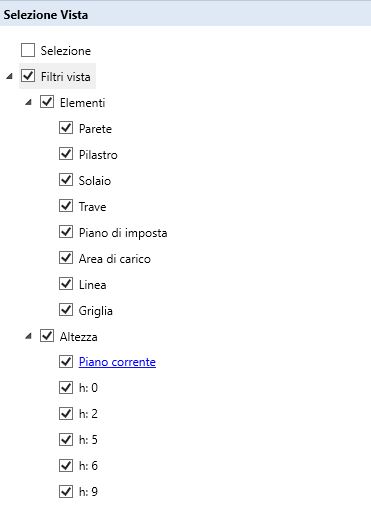
Task: Disable the Area di carico checkbox
Action: click(66, 258)
